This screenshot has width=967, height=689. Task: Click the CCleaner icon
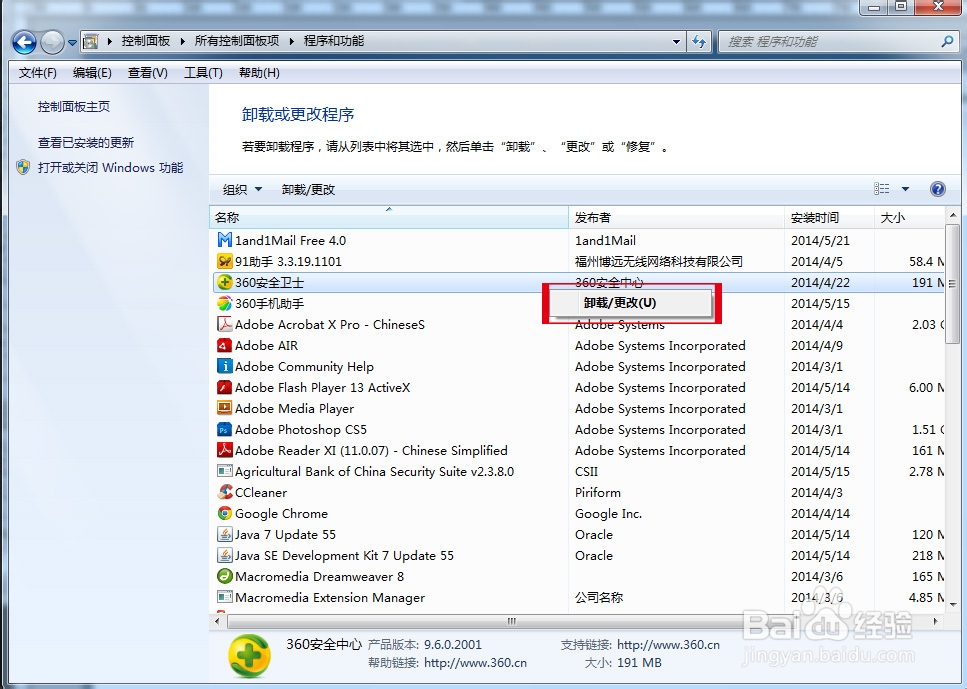[224, 492]
